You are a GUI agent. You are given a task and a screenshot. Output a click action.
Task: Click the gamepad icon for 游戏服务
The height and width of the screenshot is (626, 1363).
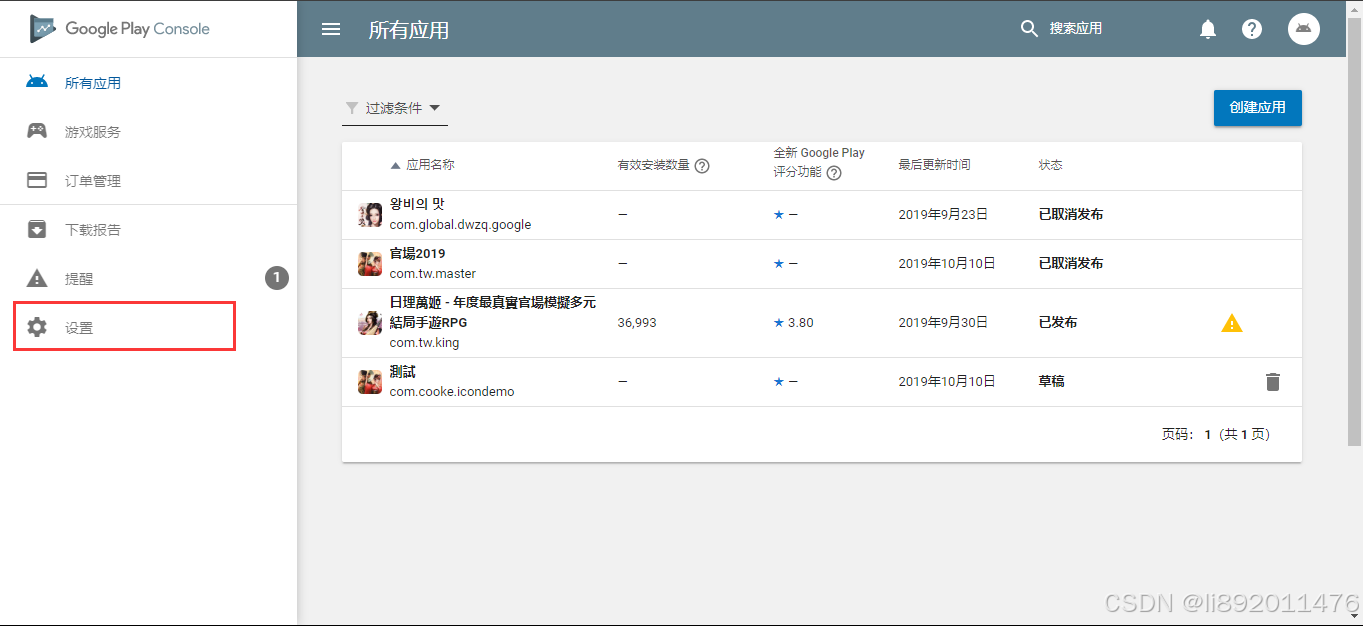click(37, 131)
